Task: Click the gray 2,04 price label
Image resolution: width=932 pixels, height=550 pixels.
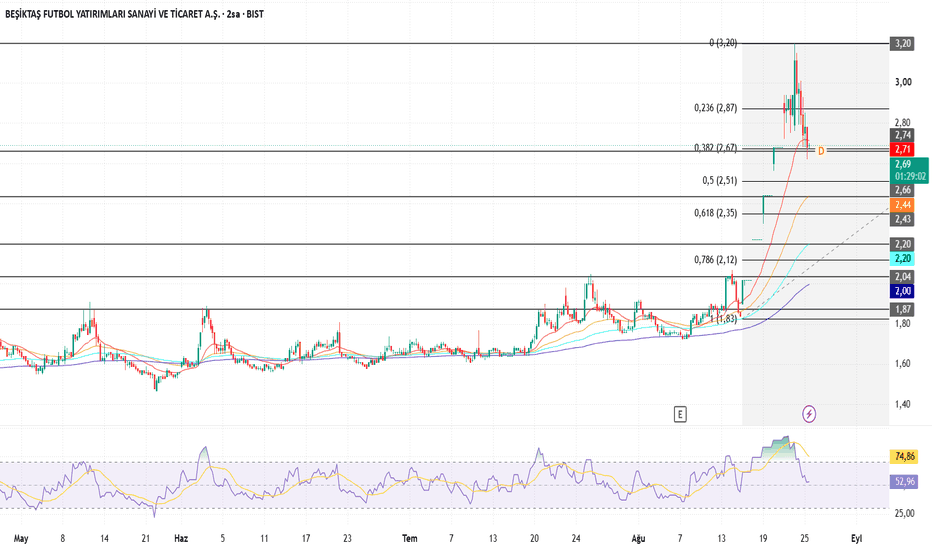Action: tap(902, 276)
